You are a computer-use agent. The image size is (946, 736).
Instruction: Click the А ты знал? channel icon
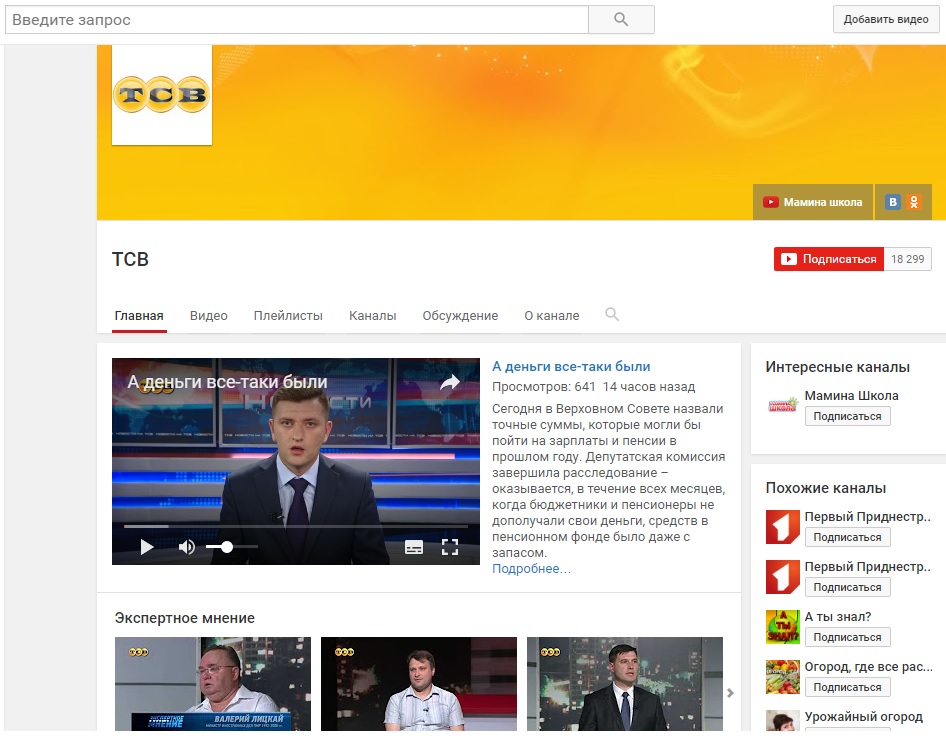point(783,627)
